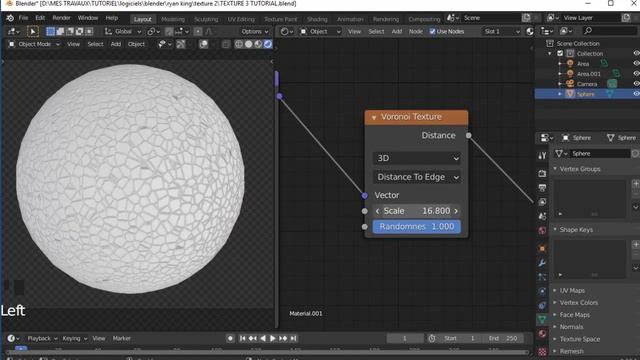Hide the Camera via its eye icon
The width and height of the screenshot is (640, 360).
tap(636, 84)
